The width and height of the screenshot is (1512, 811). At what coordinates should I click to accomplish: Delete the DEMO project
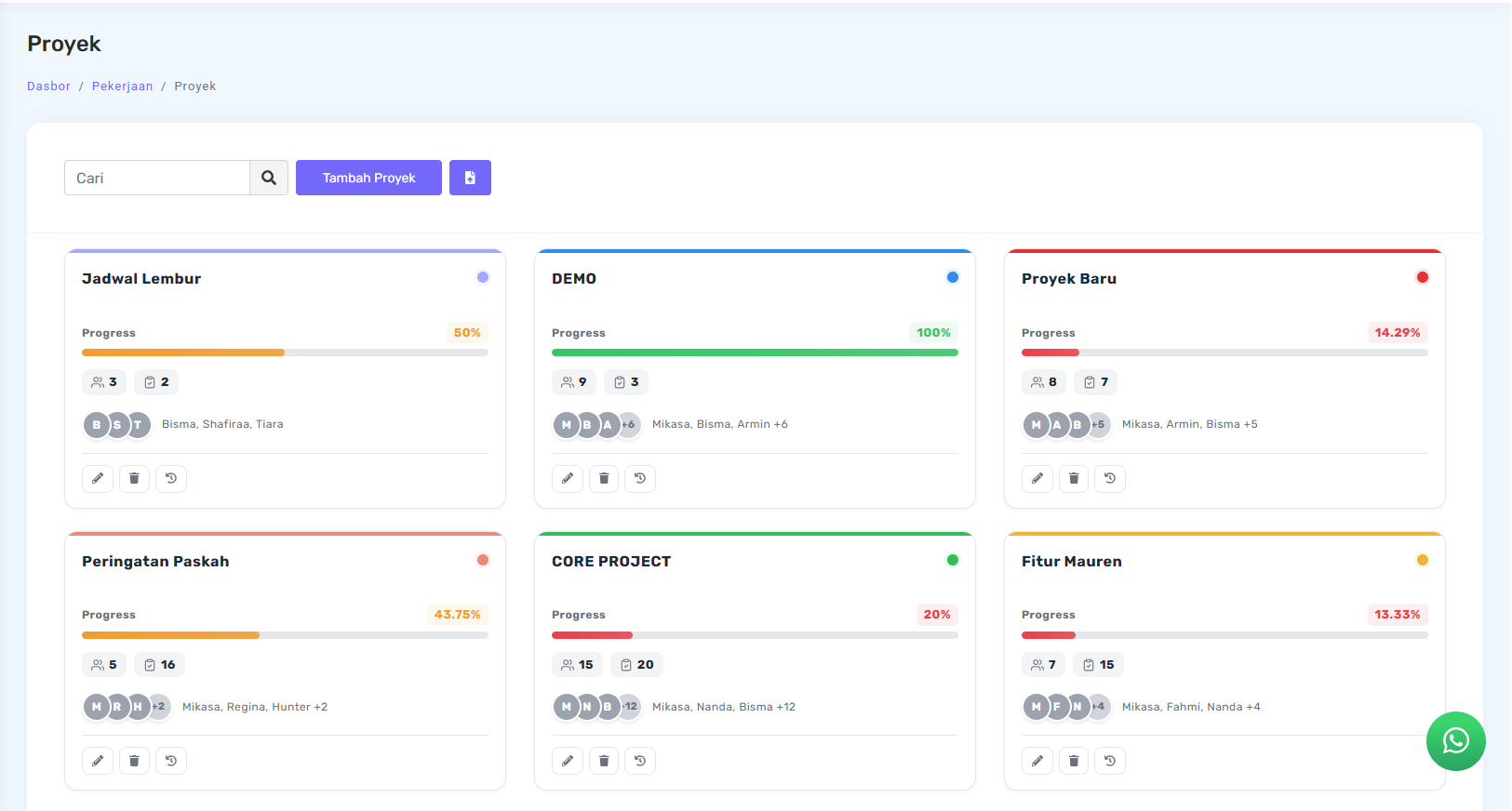[604, 478]
